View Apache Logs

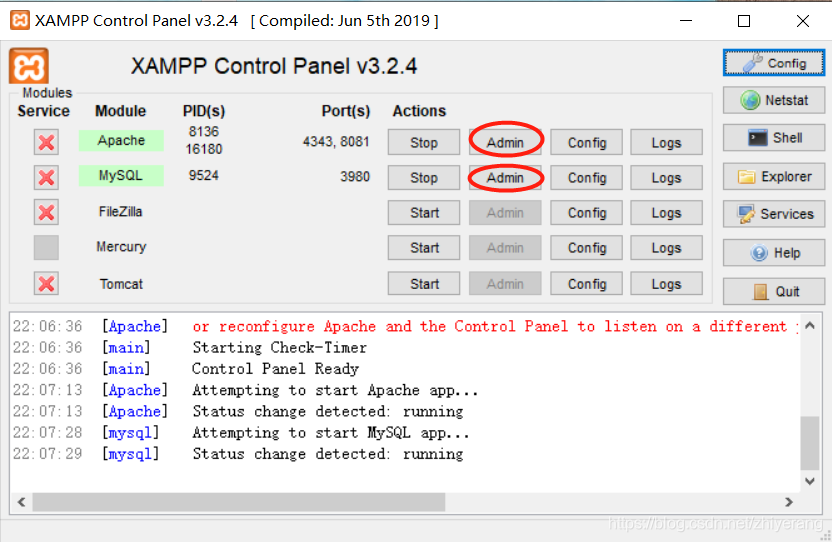coord(666,142)
